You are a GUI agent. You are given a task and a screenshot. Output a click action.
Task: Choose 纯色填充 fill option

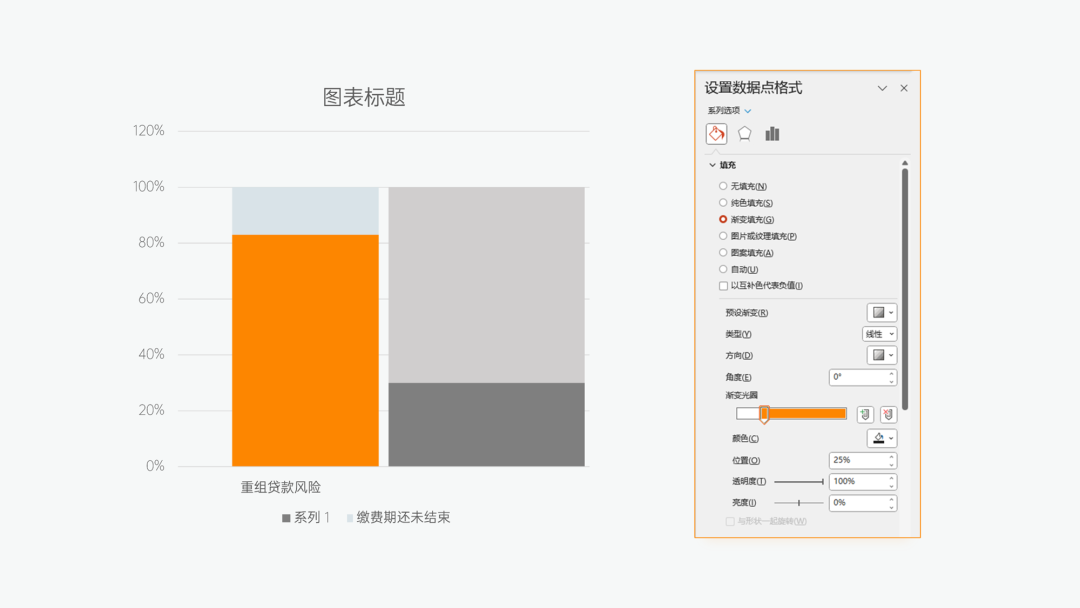[x=722, y=203]
